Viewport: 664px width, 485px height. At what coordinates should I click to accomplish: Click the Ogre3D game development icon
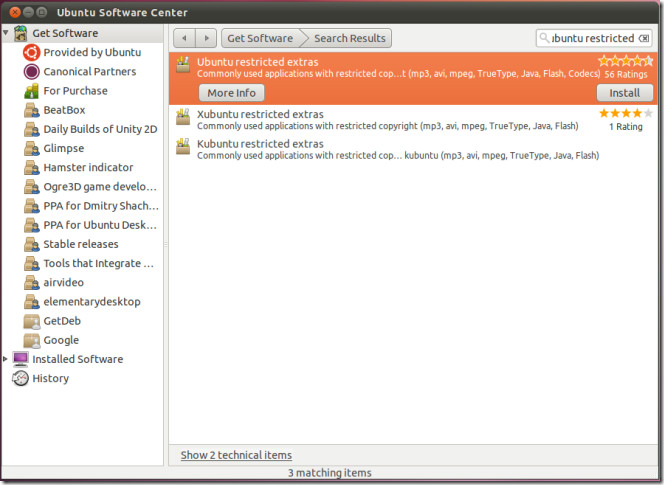(x=31, y=187)
